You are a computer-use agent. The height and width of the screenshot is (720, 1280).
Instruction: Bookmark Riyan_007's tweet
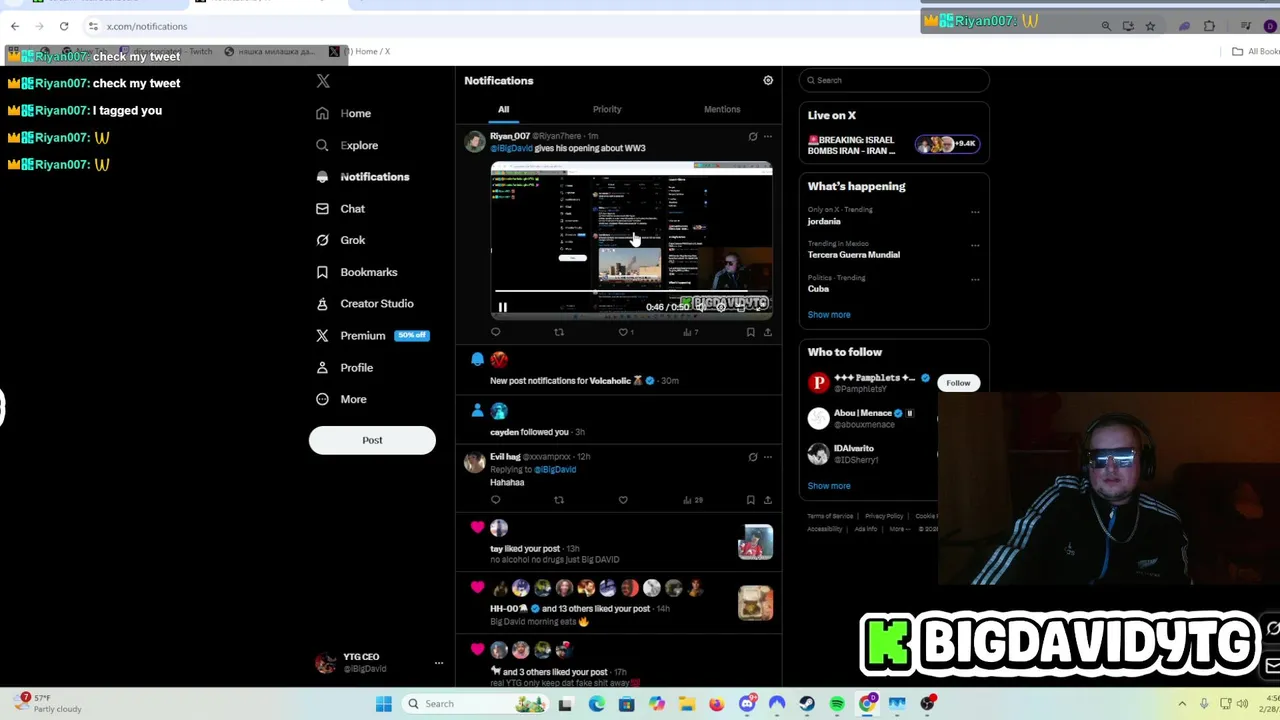750,332
